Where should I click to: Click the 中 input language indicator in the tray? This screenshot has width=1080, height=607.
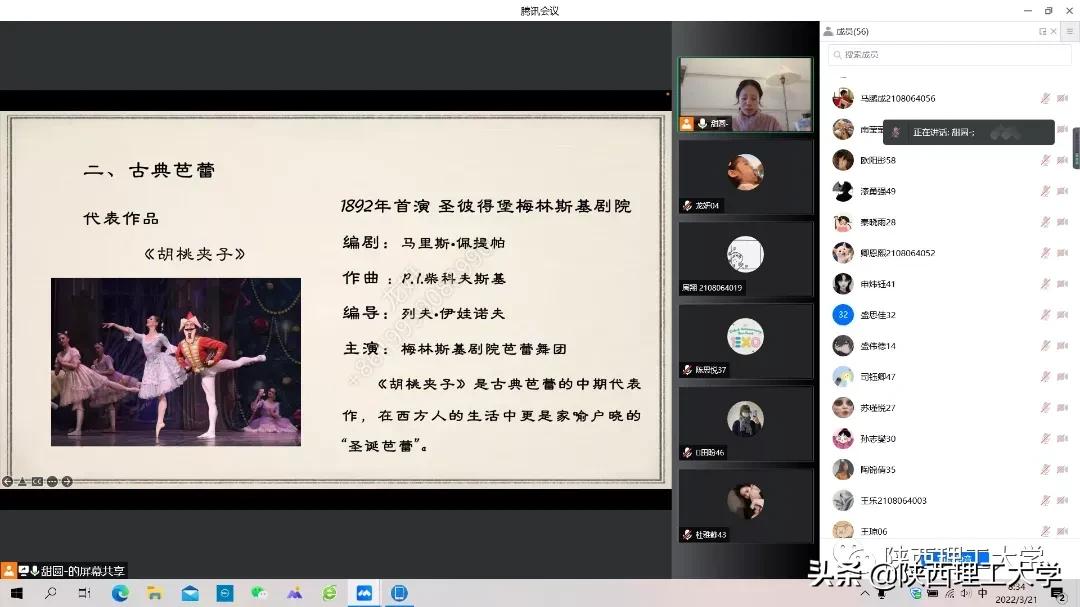(x=982, y=593)
